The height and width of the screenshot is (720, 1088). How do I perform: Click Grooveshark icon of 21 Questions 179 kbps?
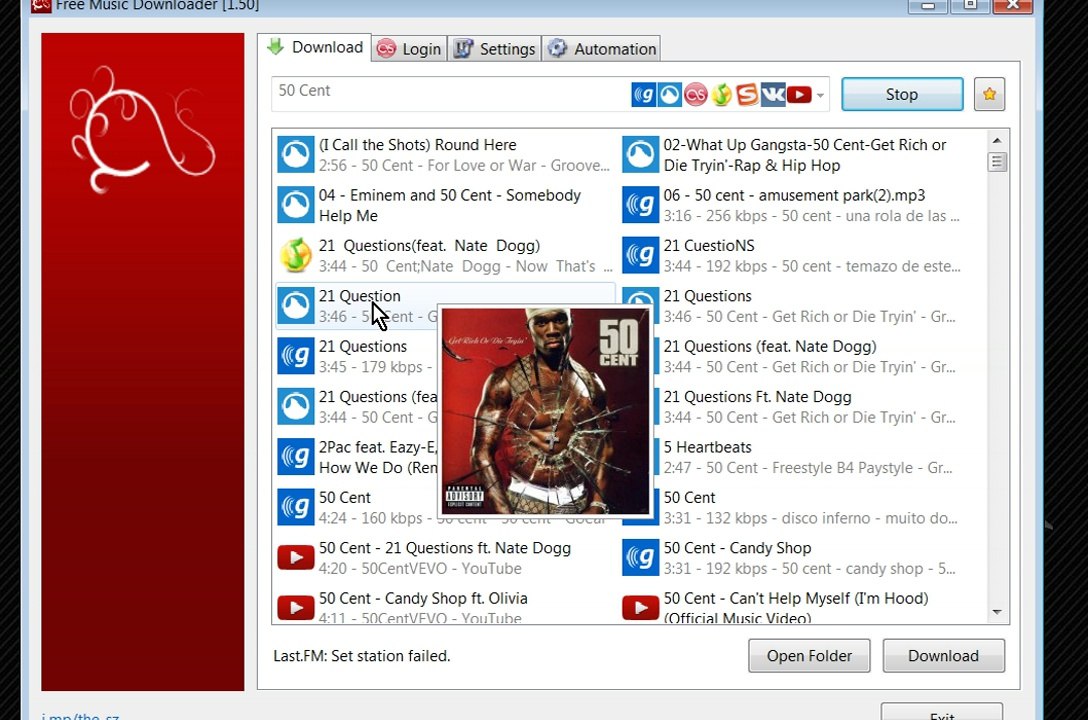pos(296,357)
